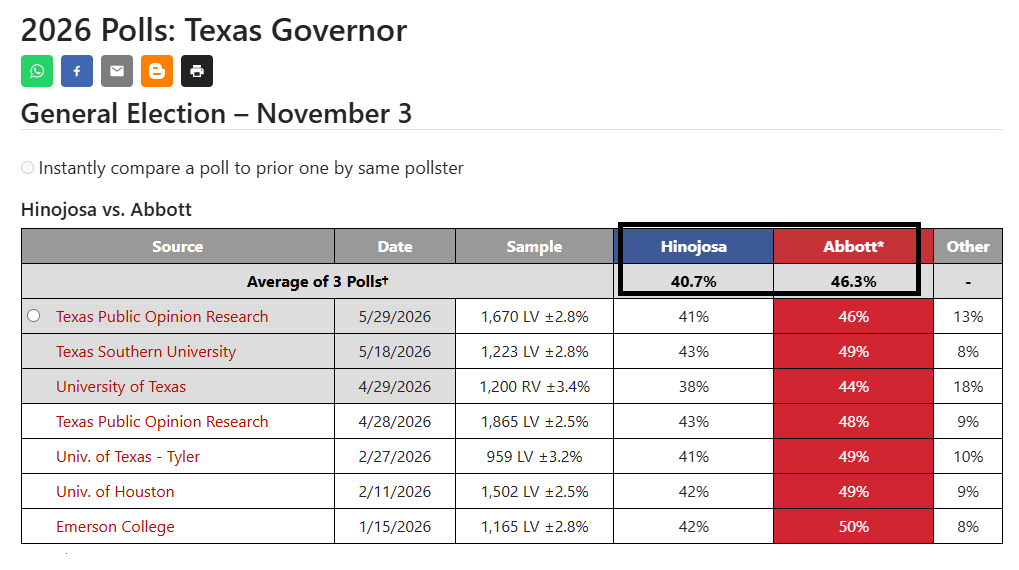Image resolution: width=1019 pixels, height=570 pixels.
Task: Print the page with printer icon
Action: [x=197, y=71]
